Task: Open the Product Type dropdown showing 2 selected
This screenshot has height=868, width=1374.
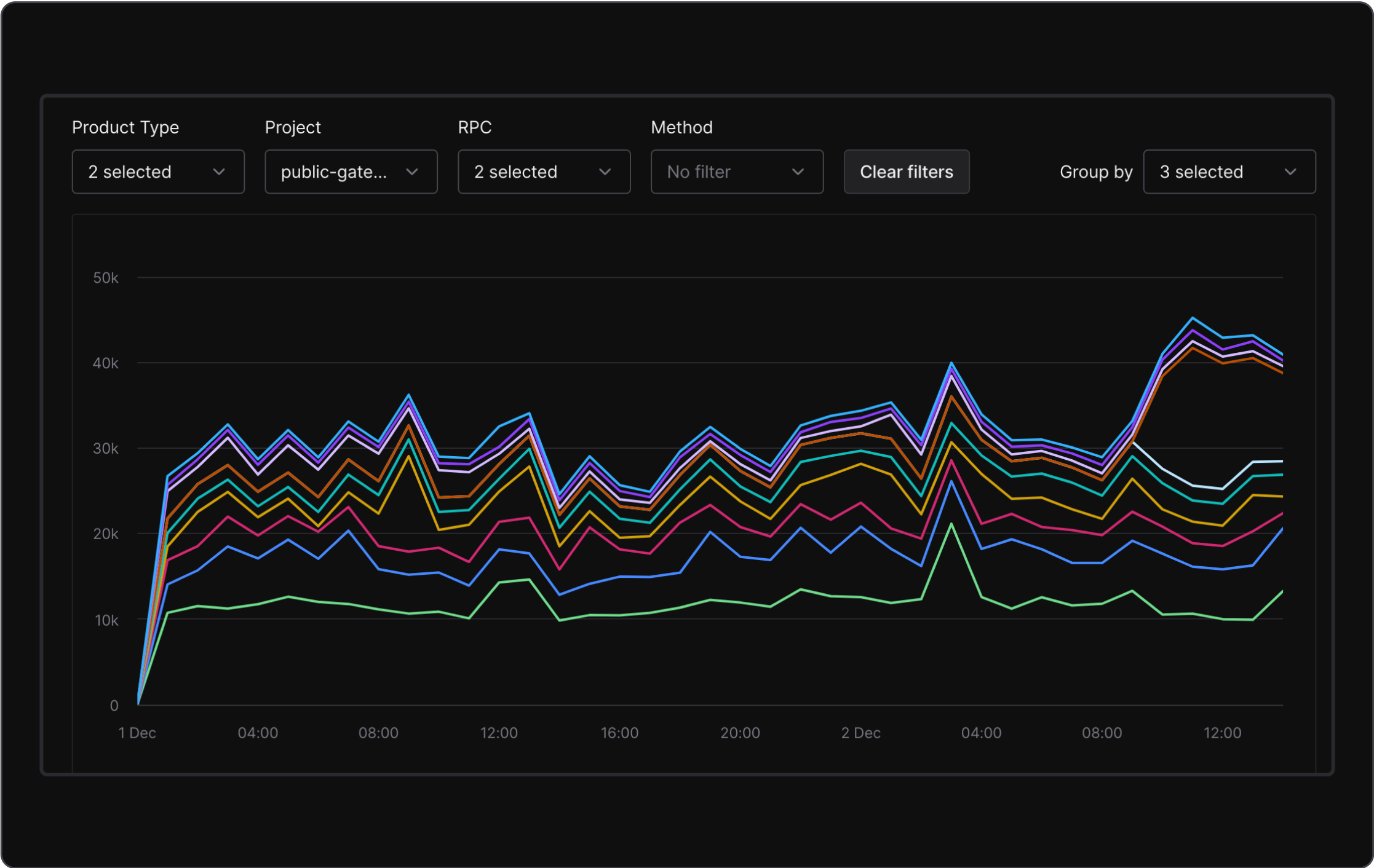Action: click(157, 172)
